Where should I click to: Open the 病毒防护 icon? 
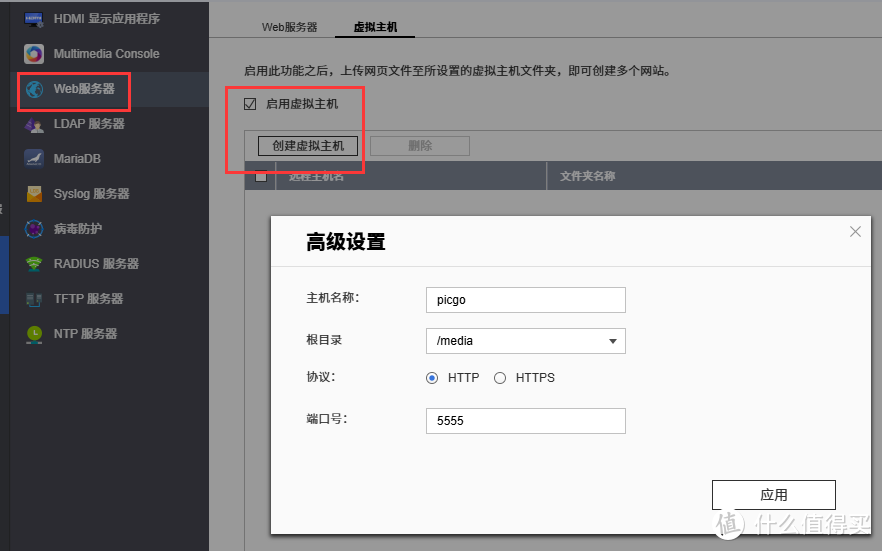point(34,229)
